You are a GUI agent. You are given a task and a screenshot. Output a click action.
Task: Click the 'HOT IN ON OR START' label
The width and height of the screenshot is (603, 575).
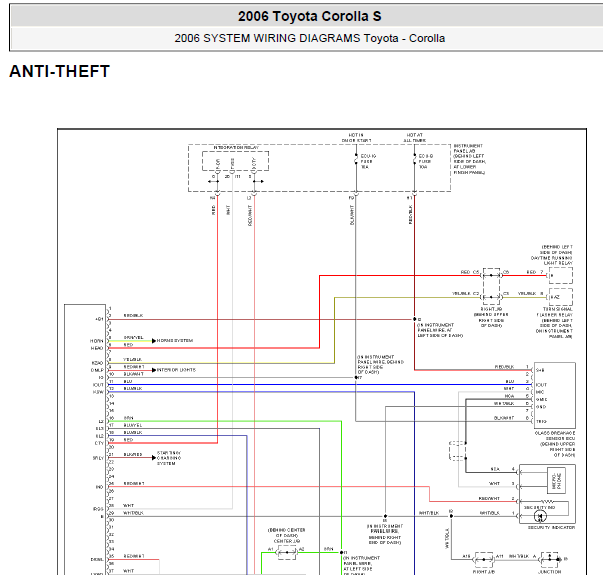point(356,138)
